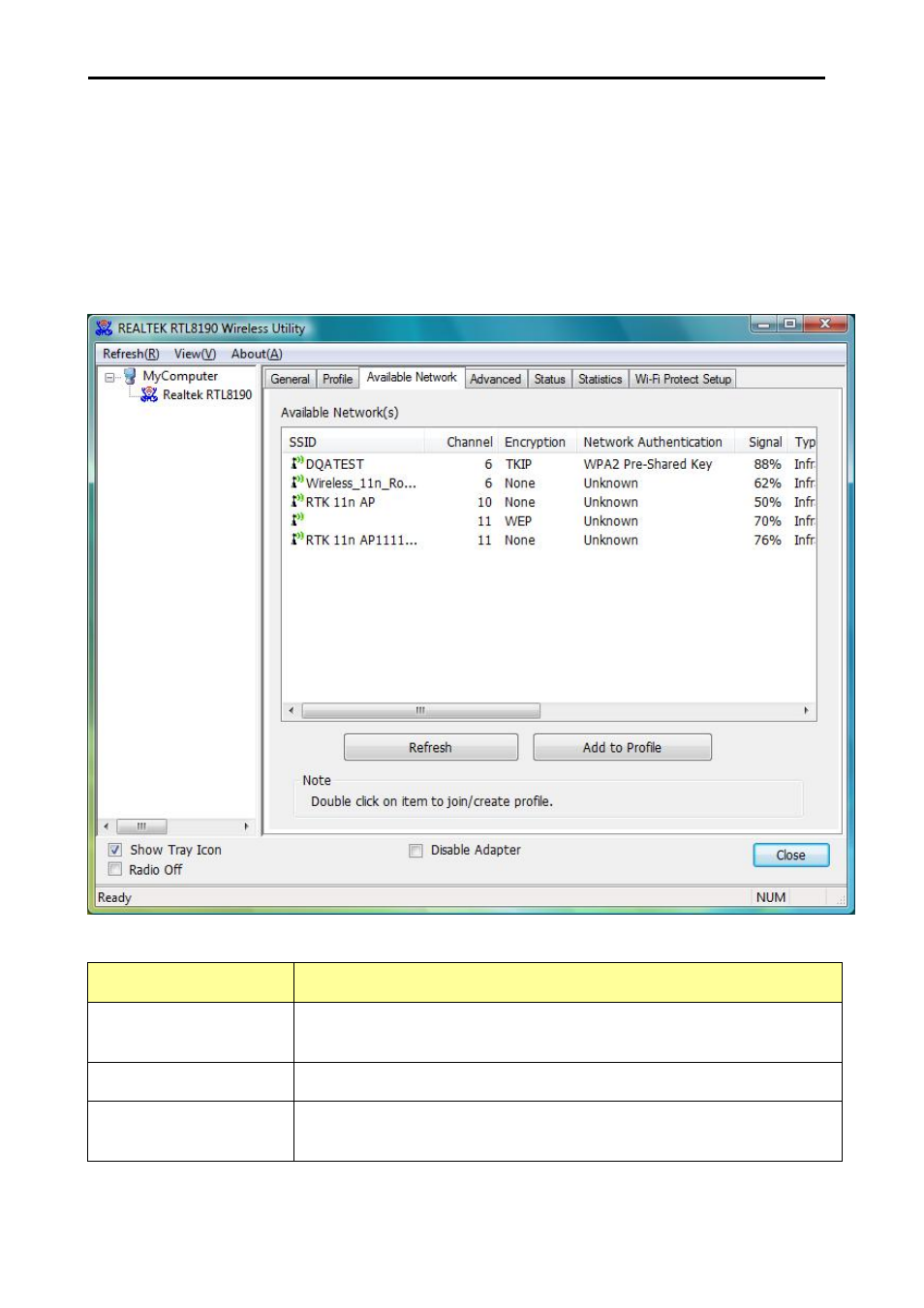Toggle the Show Tray Icon checkbox
Screen dimensions: 924x1308
click(115, 850)
